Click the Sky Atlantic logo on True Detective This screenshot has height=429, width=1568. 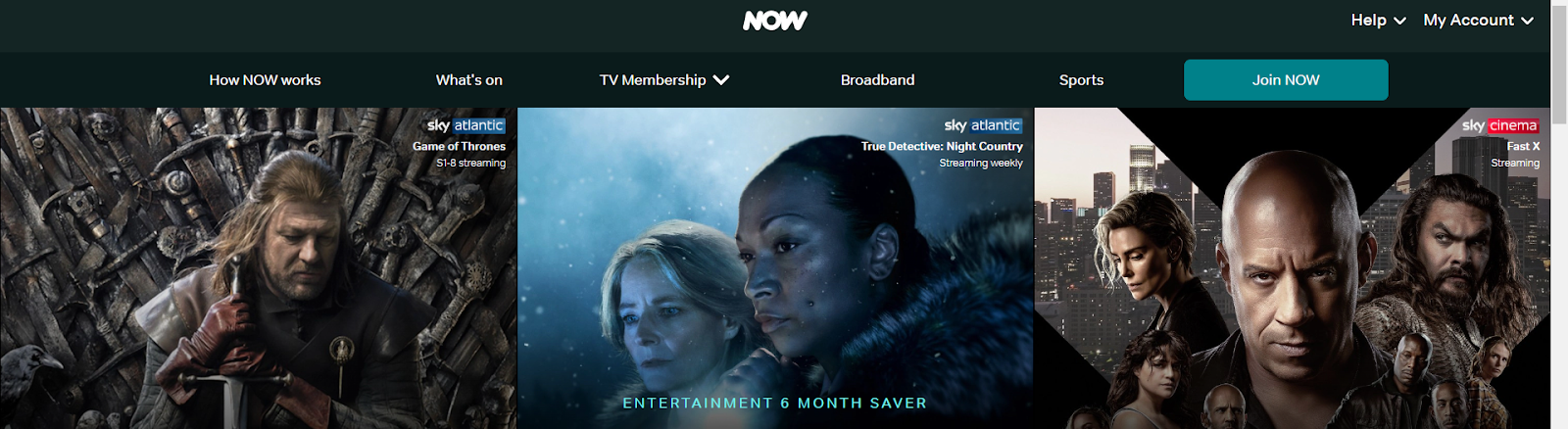pos(983,125)
